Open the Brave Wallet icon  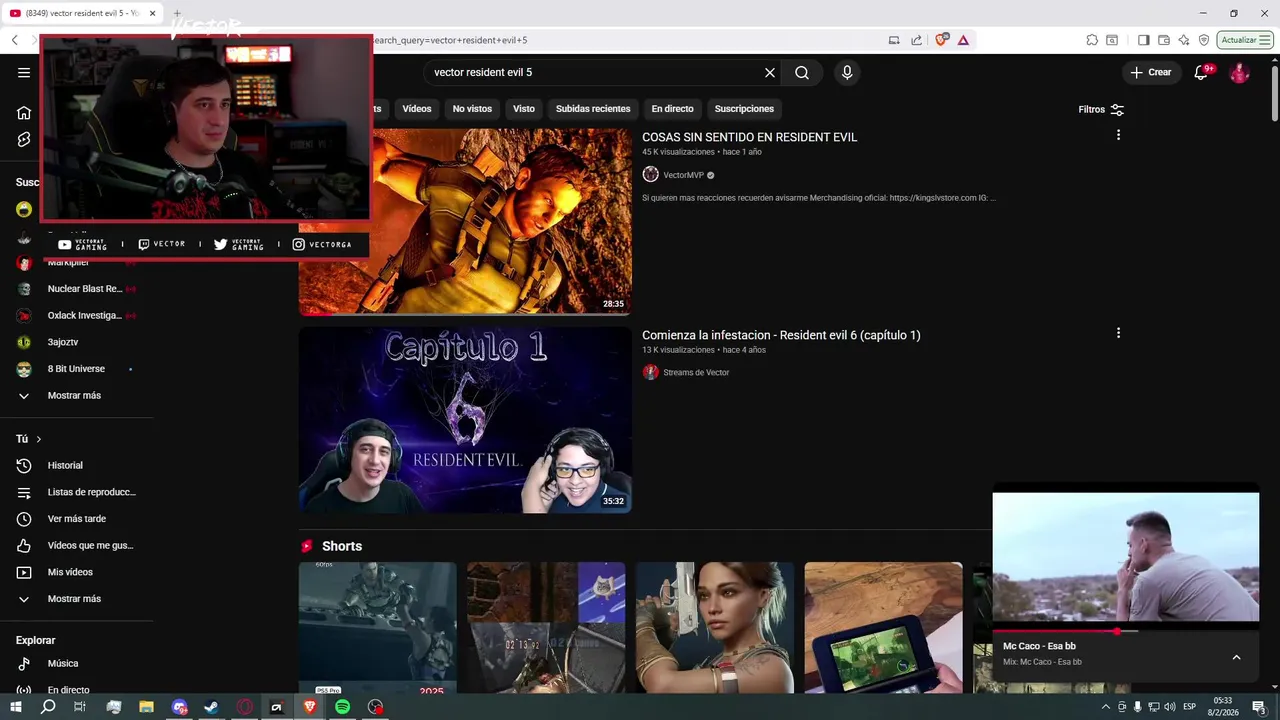(1164, 40)
